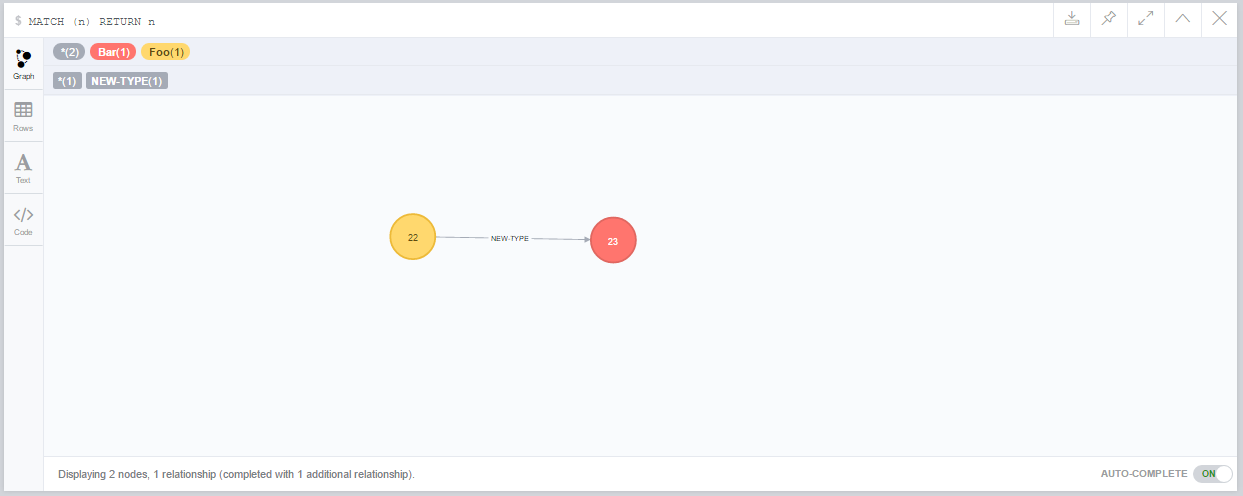Click the *(1) all-relationships badge
The width and height of the screenshot is (1243, 496).
click(x=67, y=81)
